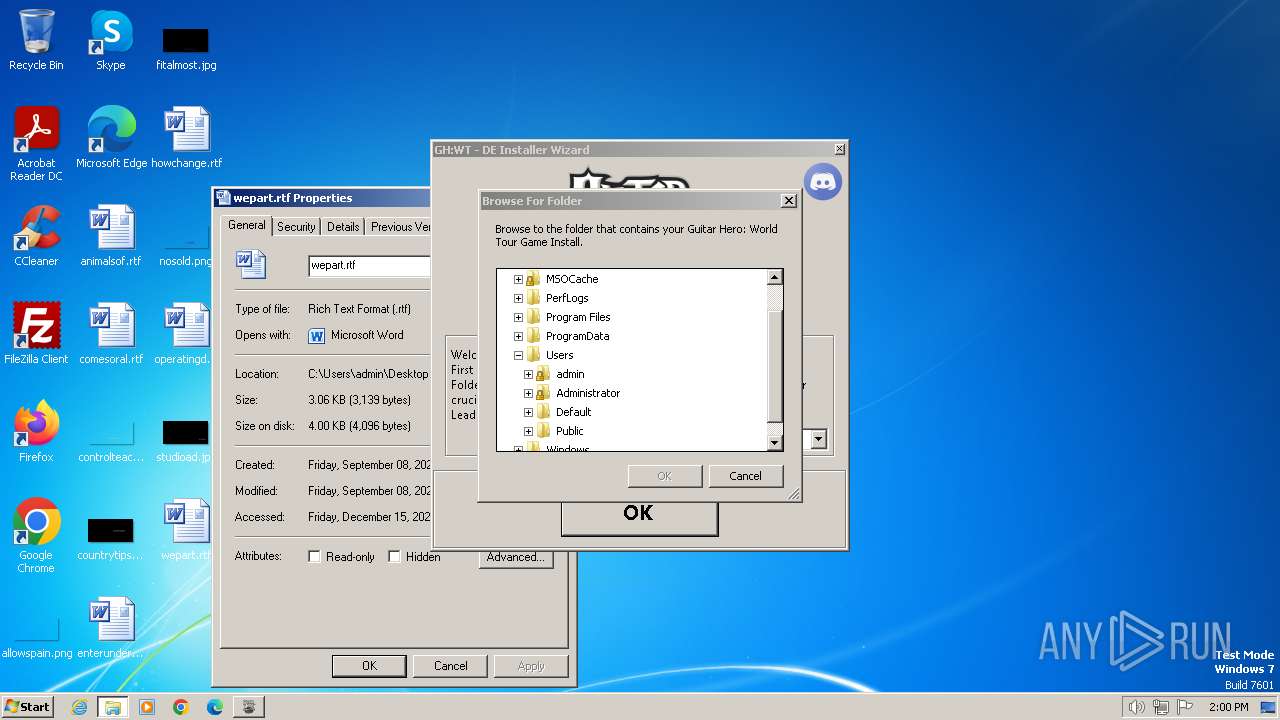Image resolution: width=1280 pixels, height=720 pixels.
Task: Expand the Public user folder
Action: tap(528, 431)
